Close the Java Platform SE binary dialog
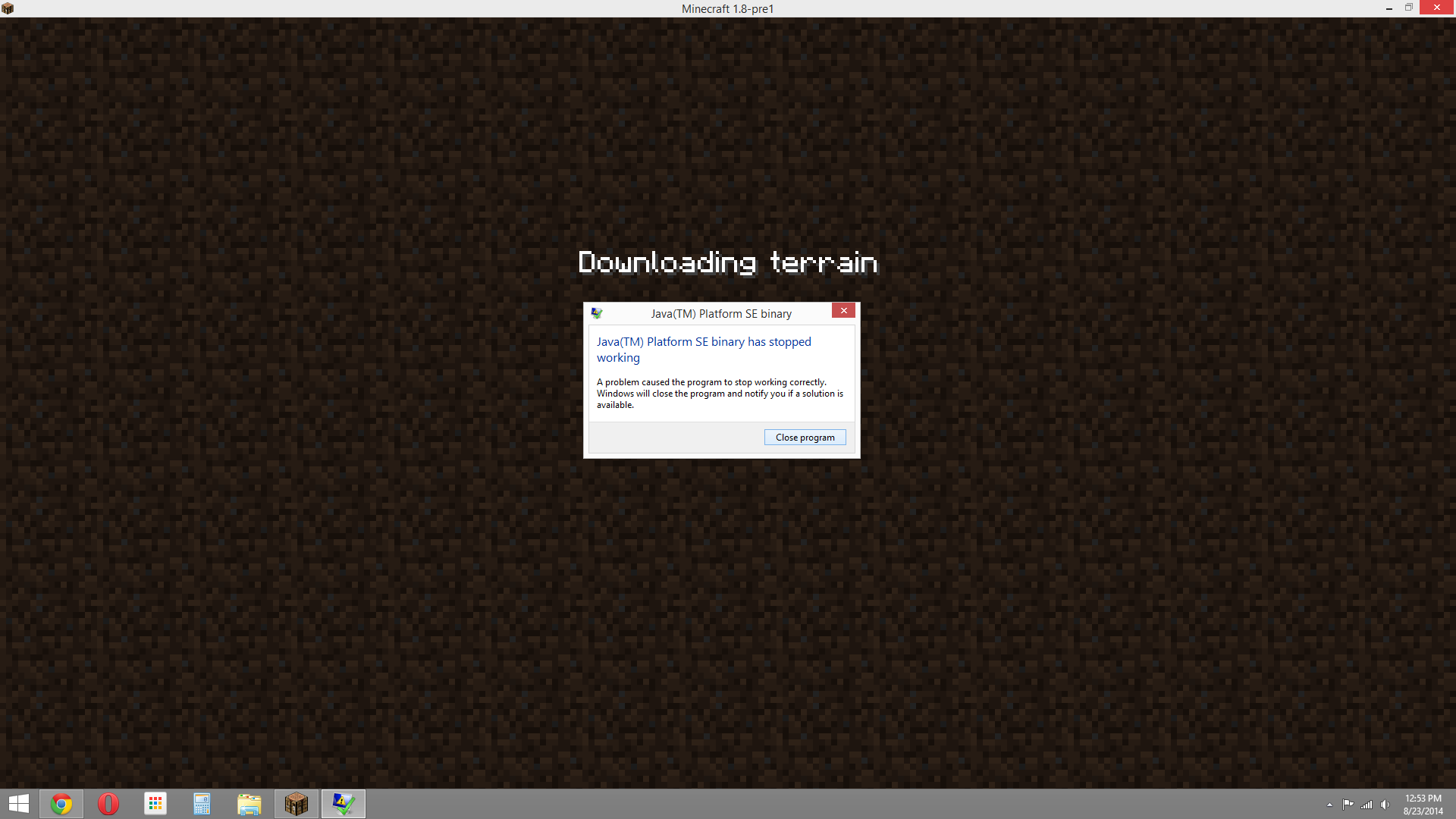The height and width of the screenshot is (819, 1456). point(843,311)
